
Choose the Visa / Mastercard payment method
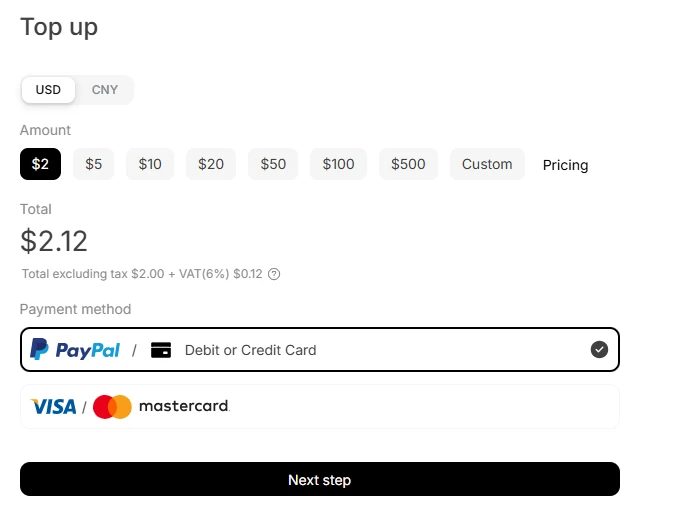[320, 407]
